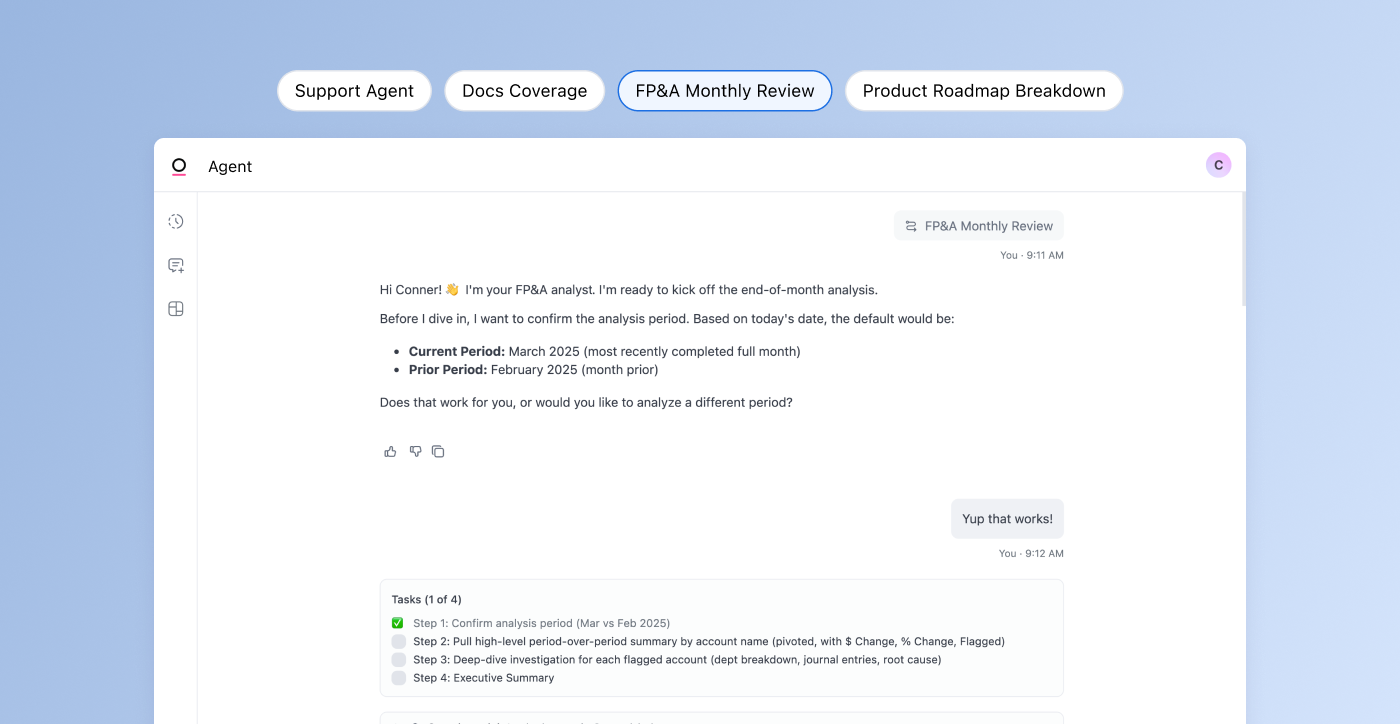The height and width of the screenshot is (724, 1400).
Task: Check the Step 3 task checkbox
Action: pos(398,660)
